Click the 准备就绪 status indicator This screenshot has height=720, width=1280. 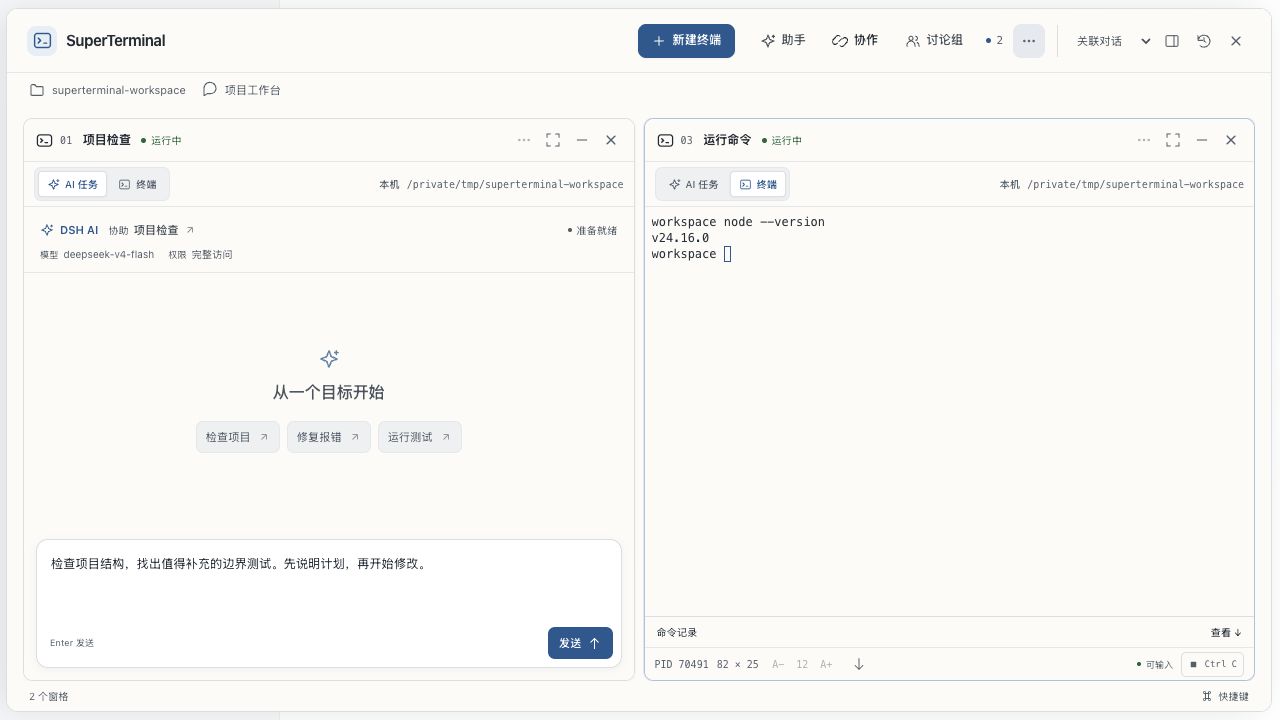click(x=592, y=230)
